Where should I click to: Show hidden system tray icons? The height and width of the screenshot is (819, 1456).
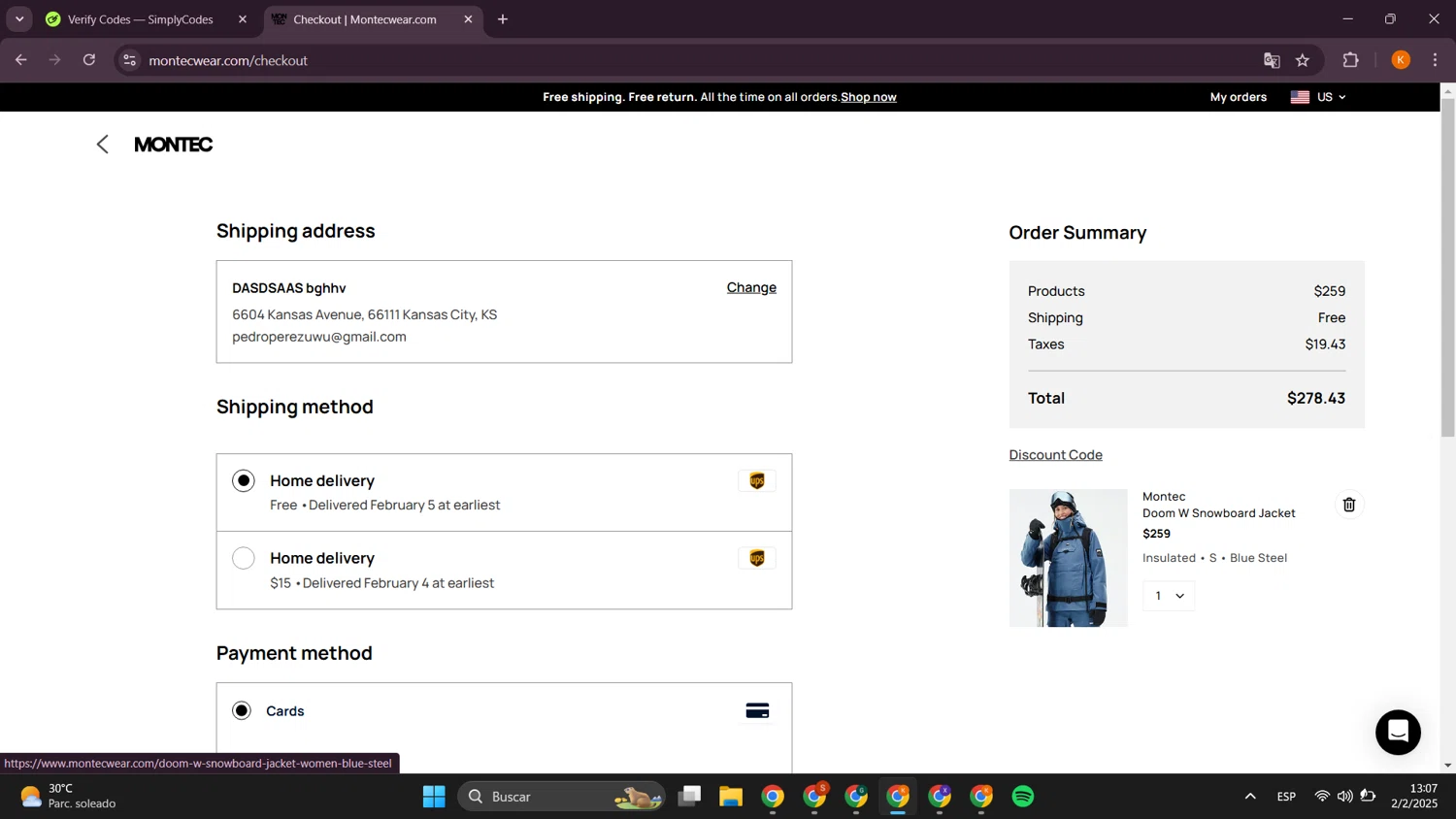coord(1250,797)
